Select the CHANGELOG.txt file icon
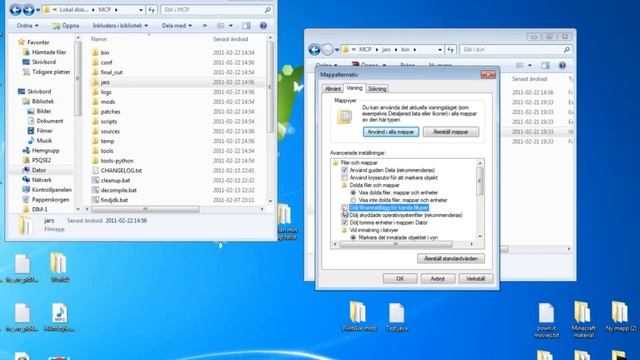The width and height of the screenshot is (640, 360). [x=95, y=170]
